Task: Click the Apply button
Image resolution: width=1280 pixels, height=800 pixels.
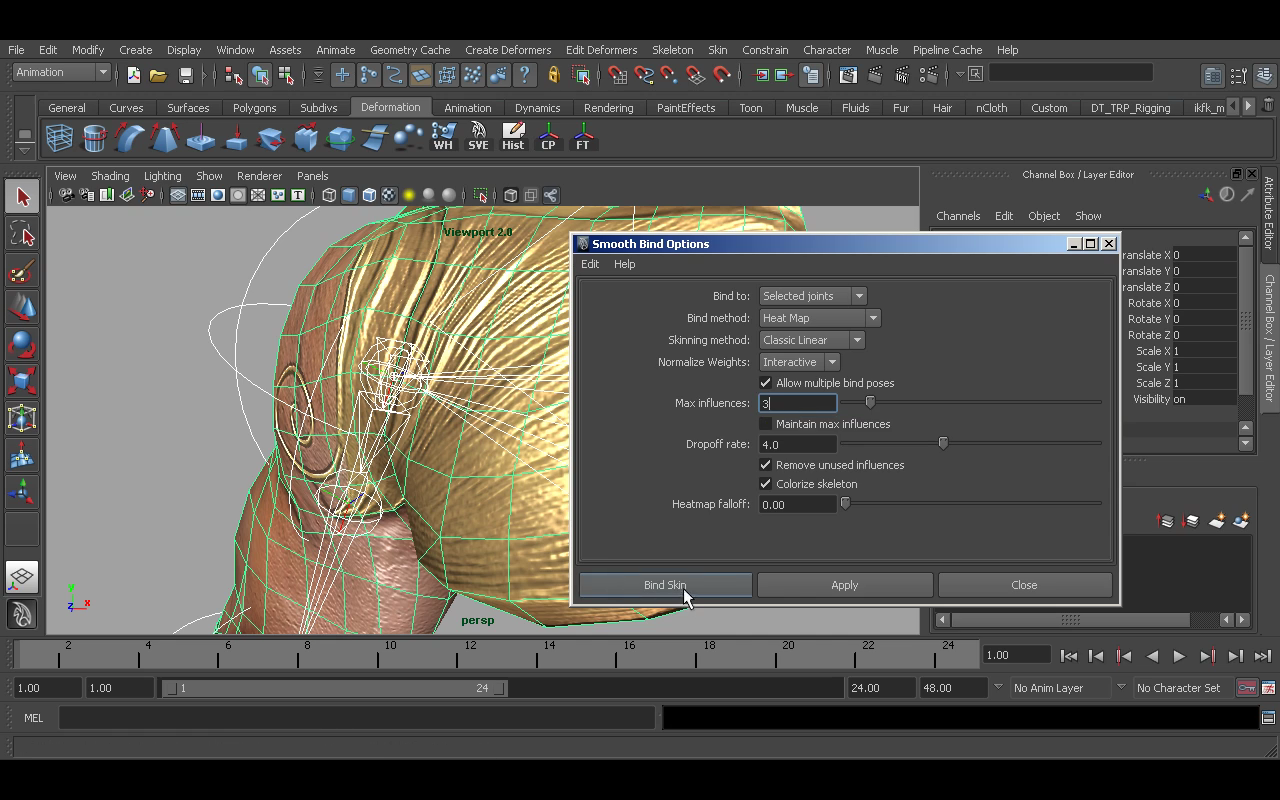Action: tap(844, 585)
